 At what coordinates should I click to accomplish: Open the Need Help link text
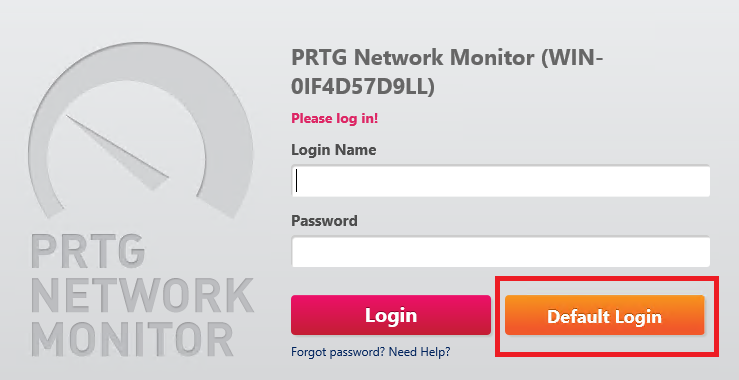tap(419, 352)
